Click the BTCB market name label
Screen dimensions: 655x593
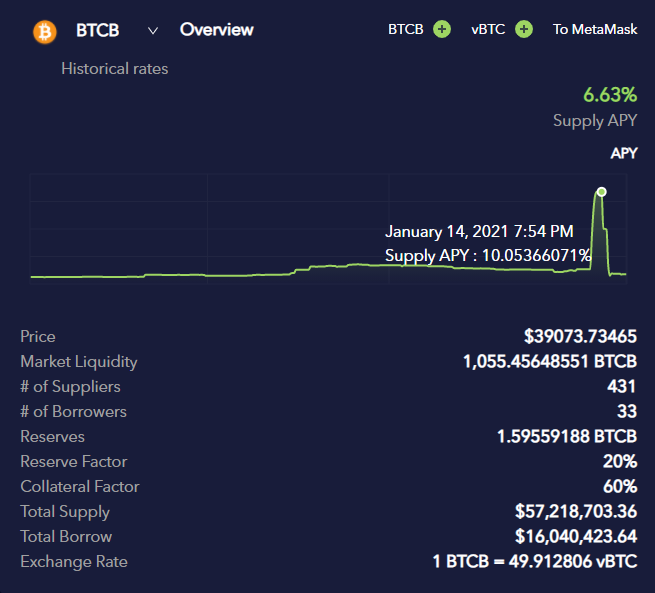point(98,30)
